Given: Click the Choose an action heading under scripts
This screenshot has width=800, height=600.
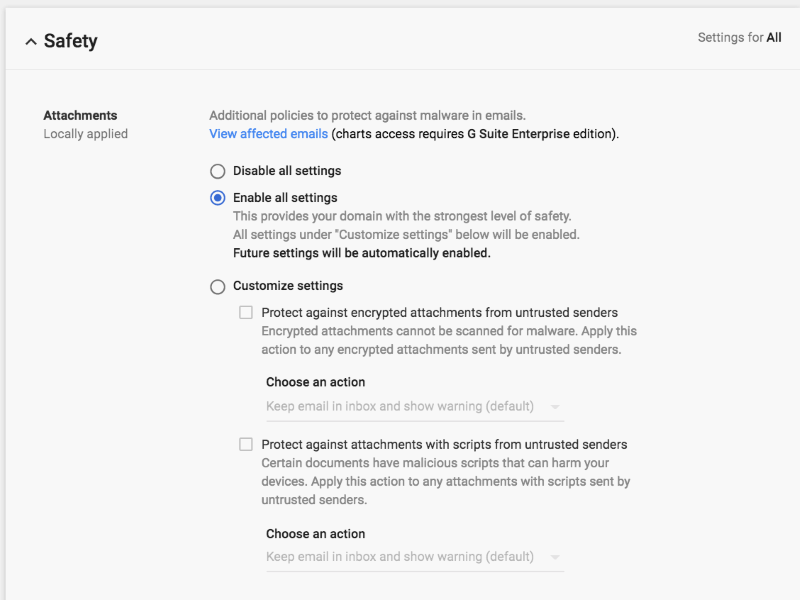Looking at the screenshot, I should point(315,534).
